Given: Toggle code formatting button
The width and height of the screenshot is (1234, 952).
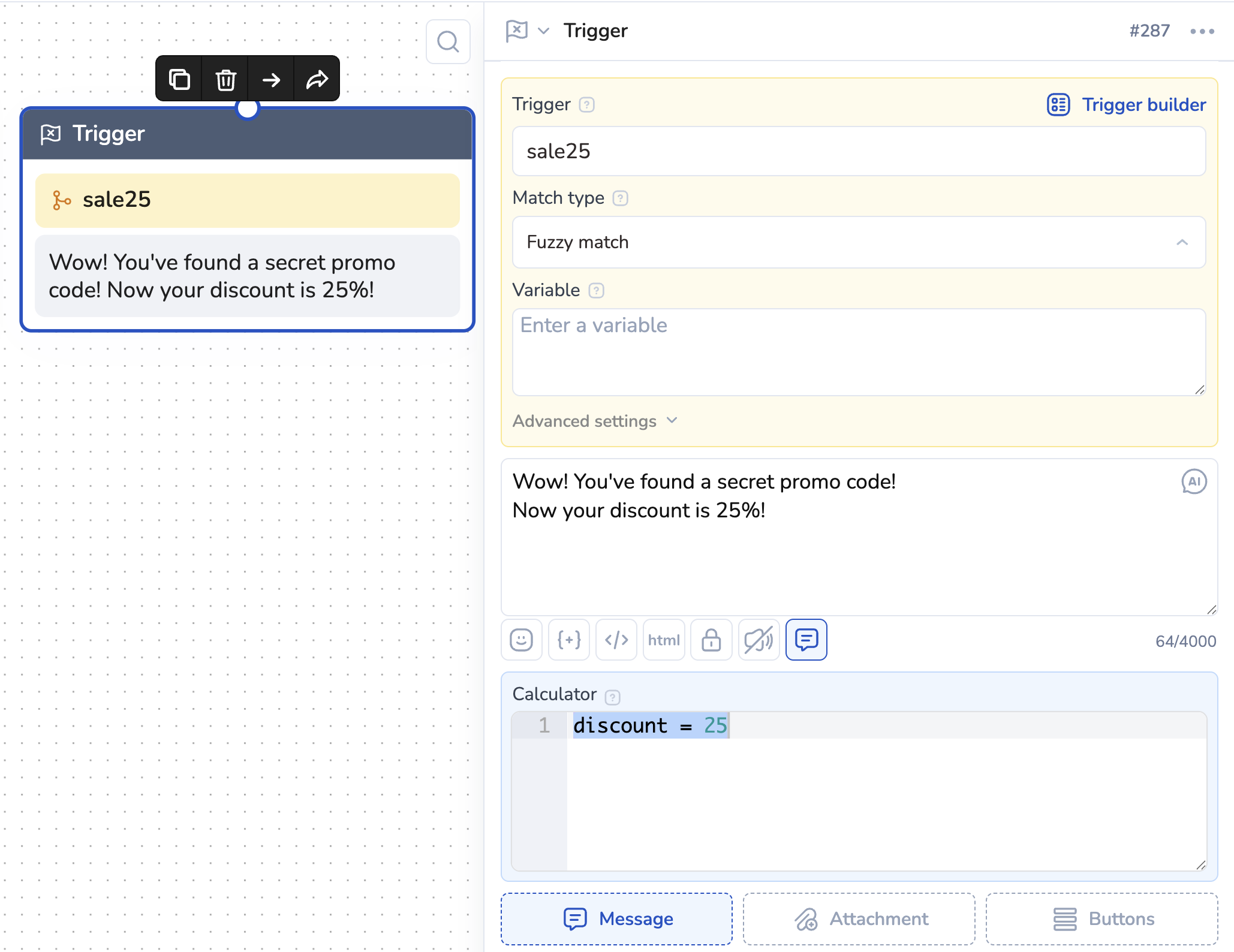Looking at the screenshot, I should click(616, 640).
